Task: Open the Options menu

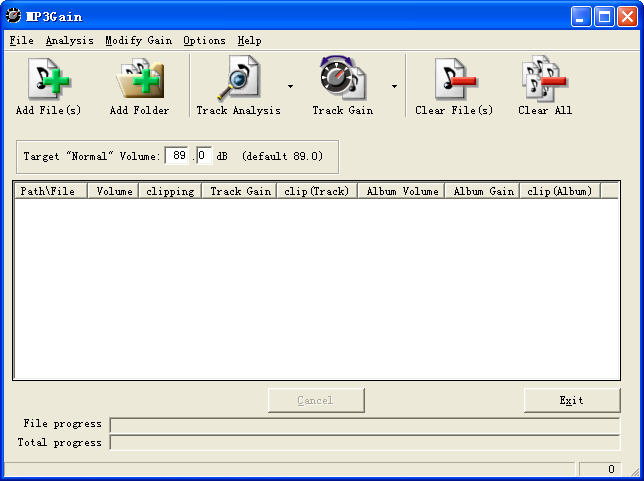Action: [204, 41]
